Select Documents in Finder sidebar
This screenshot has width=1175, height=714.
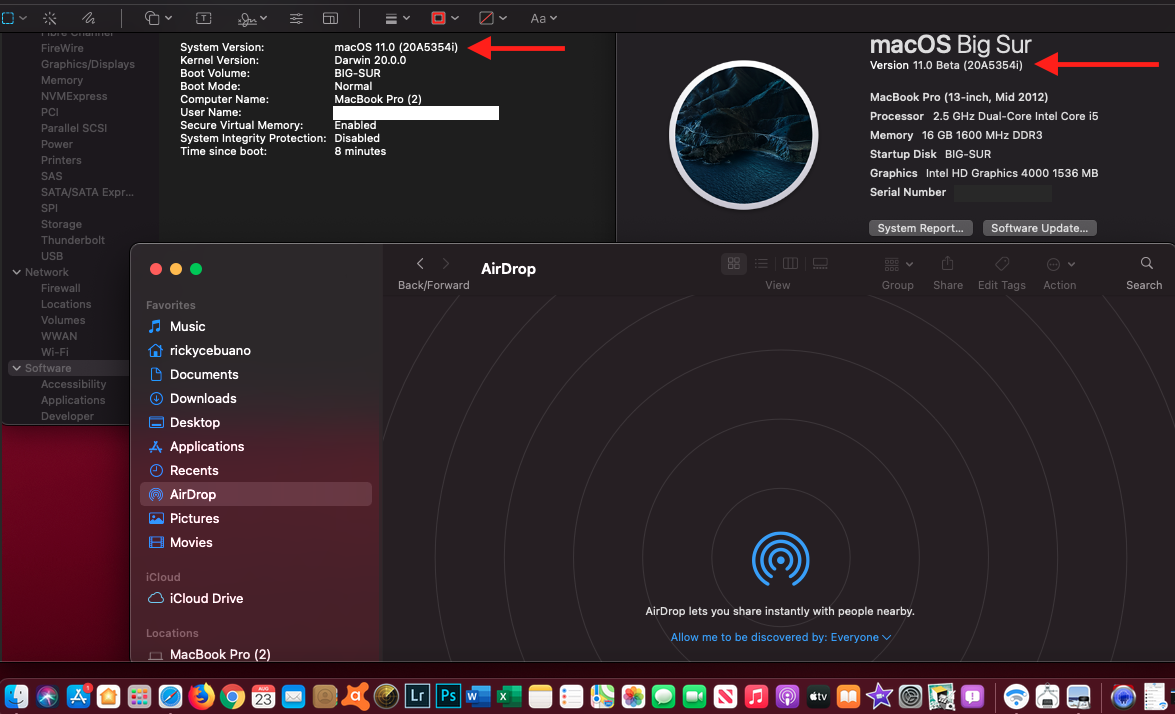(256, 374)
